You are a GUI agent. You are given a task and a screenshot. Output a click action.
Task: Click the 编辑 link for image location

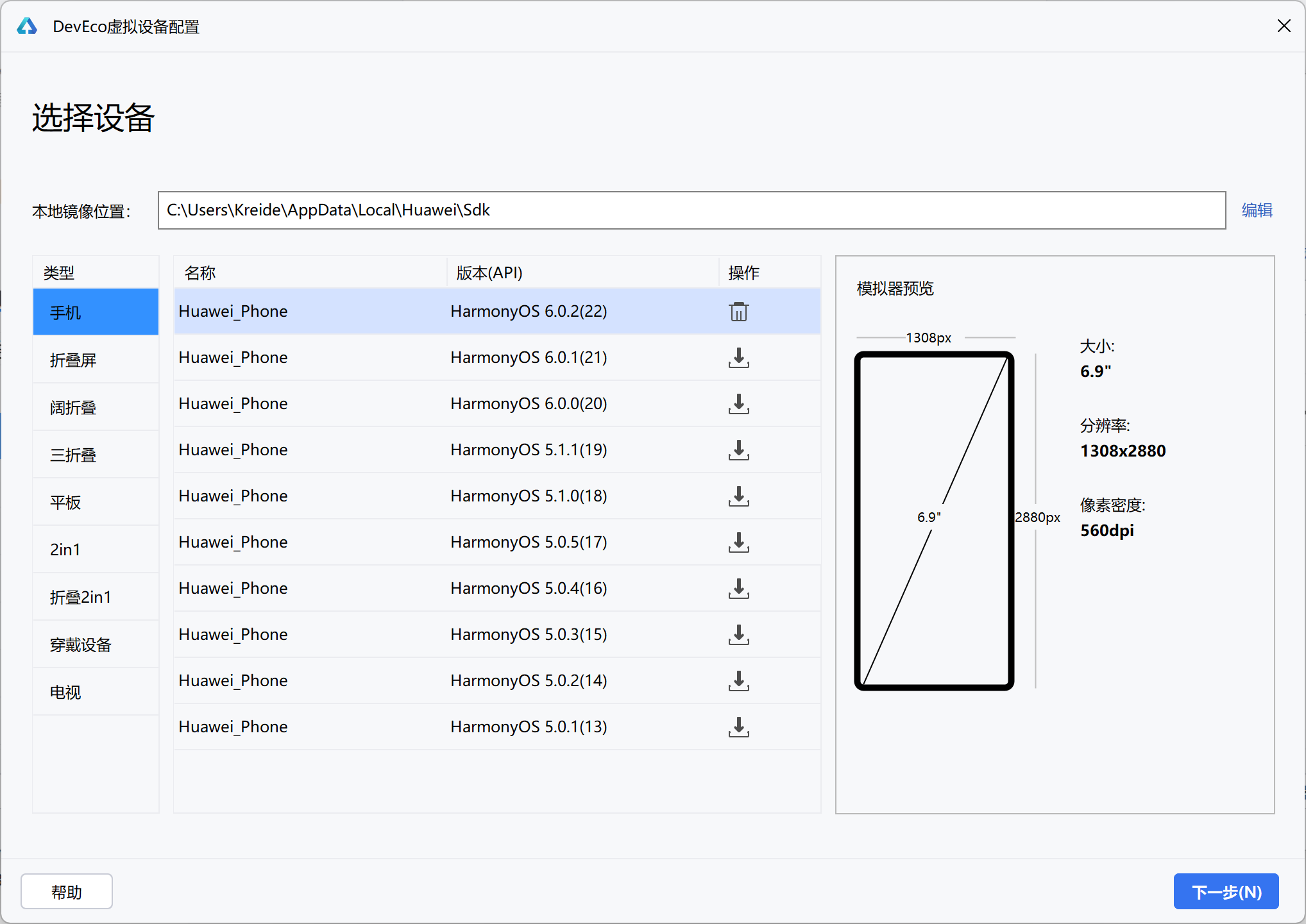pos(1257,210)
